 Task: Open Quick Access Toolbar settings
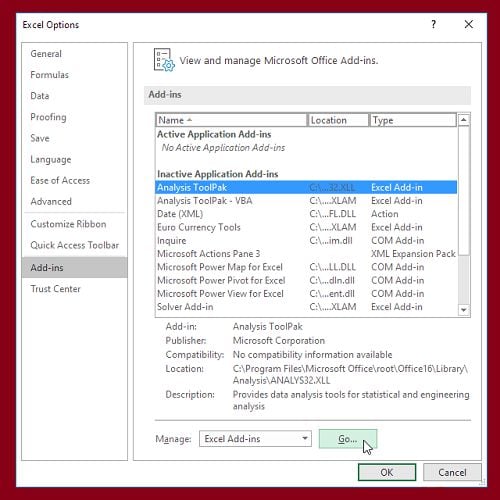click(x=75, y=245)
